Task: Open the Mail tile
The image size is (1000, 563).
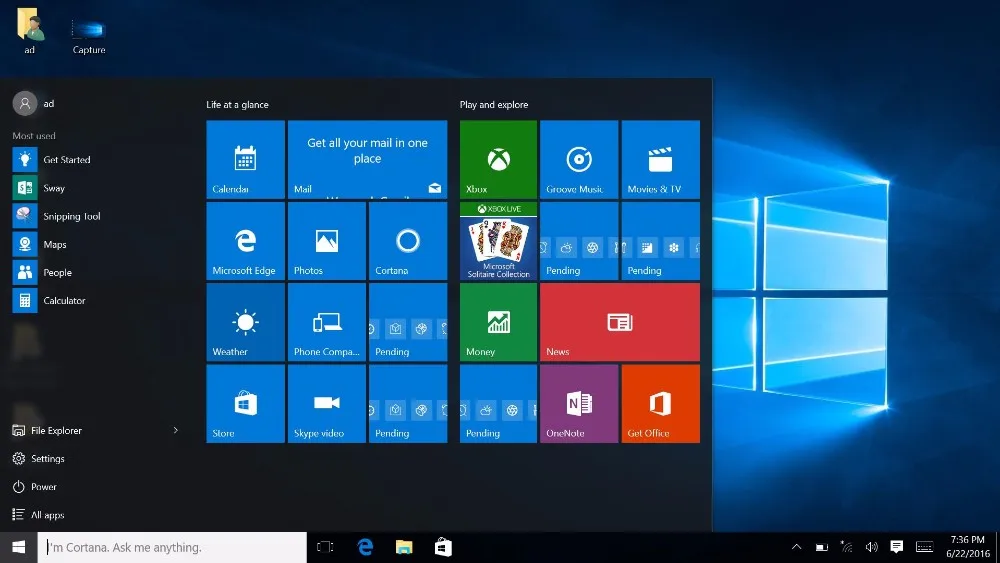Action: click(x=367, y=159)
